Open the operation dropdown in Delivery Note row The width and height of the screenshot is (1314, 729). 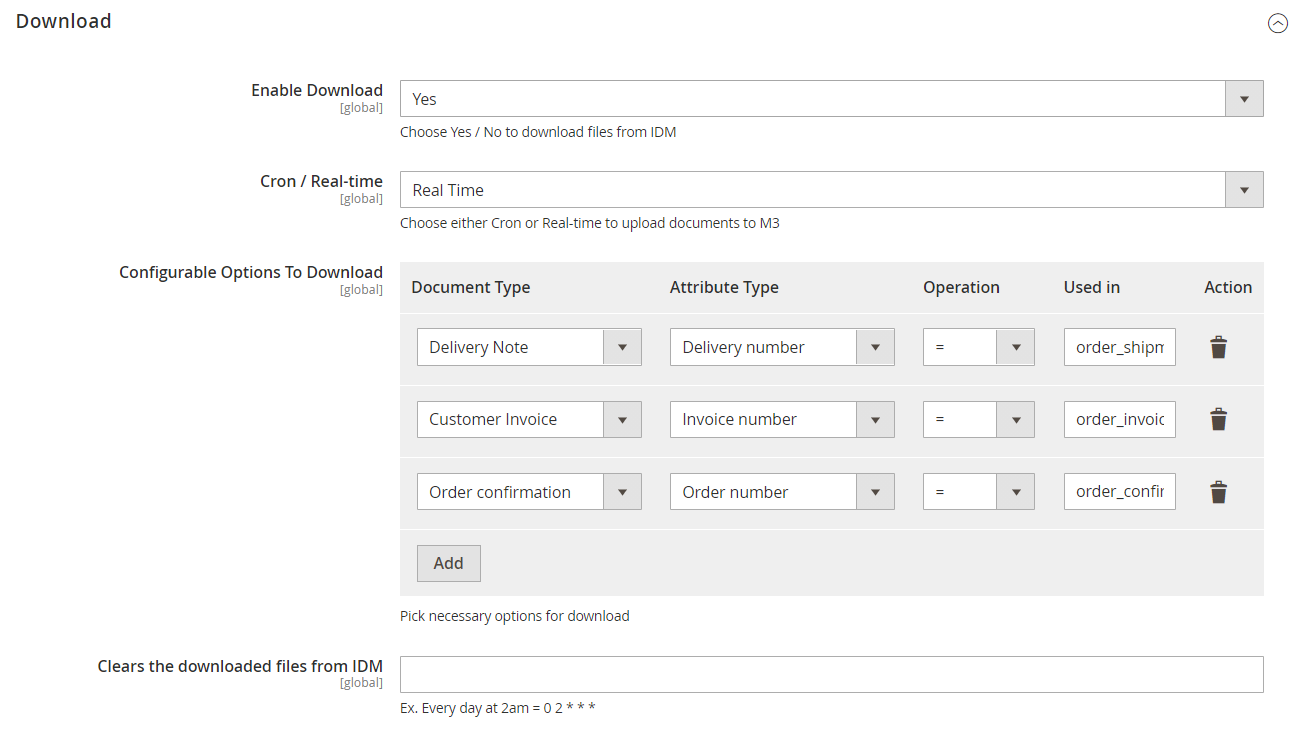[978, 347]
